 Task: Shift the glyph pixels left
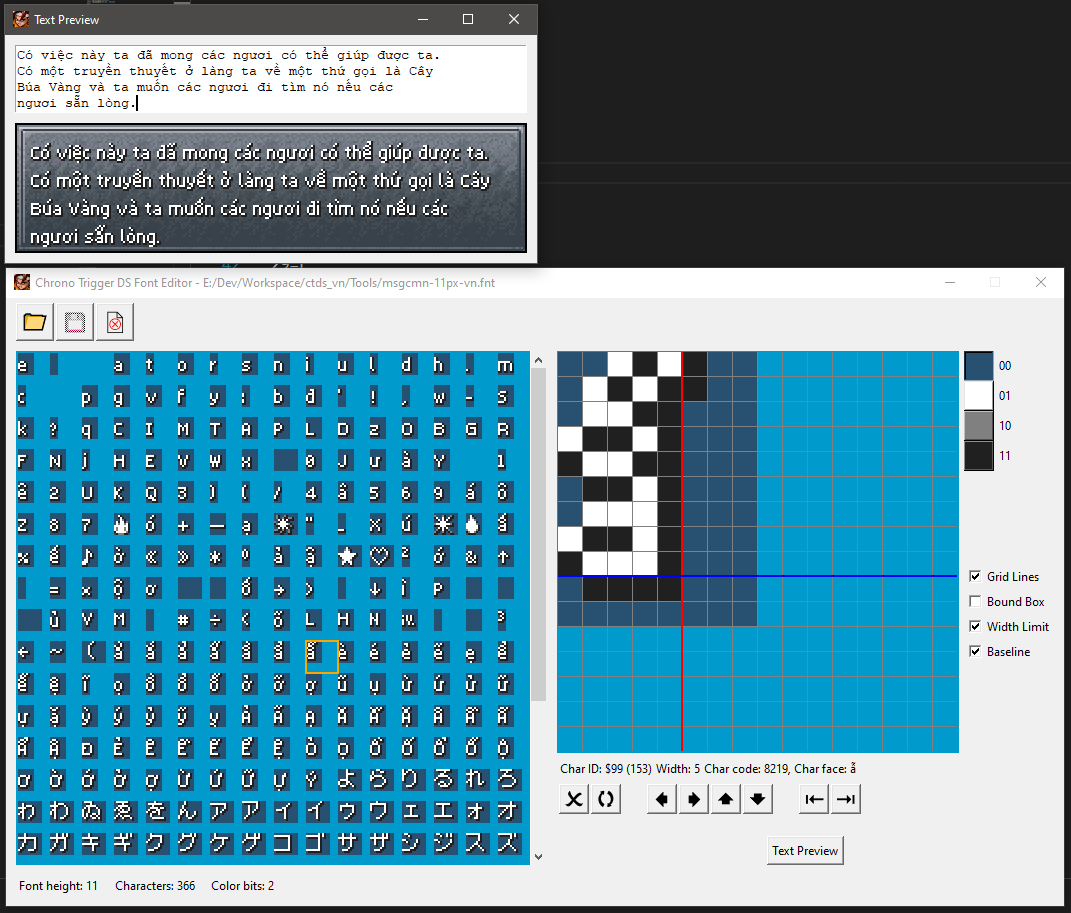tap(662, 799)
